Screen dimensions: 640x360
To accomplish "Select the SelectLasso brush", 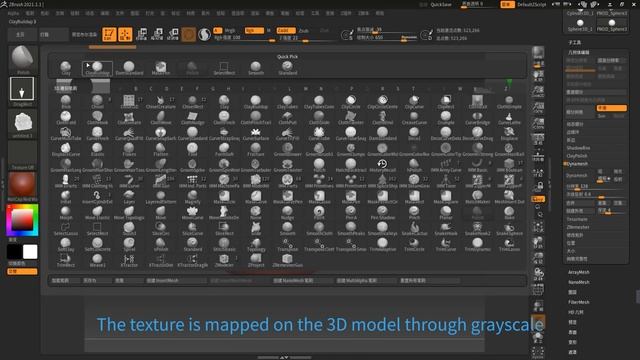I will (x=65, y=229).
